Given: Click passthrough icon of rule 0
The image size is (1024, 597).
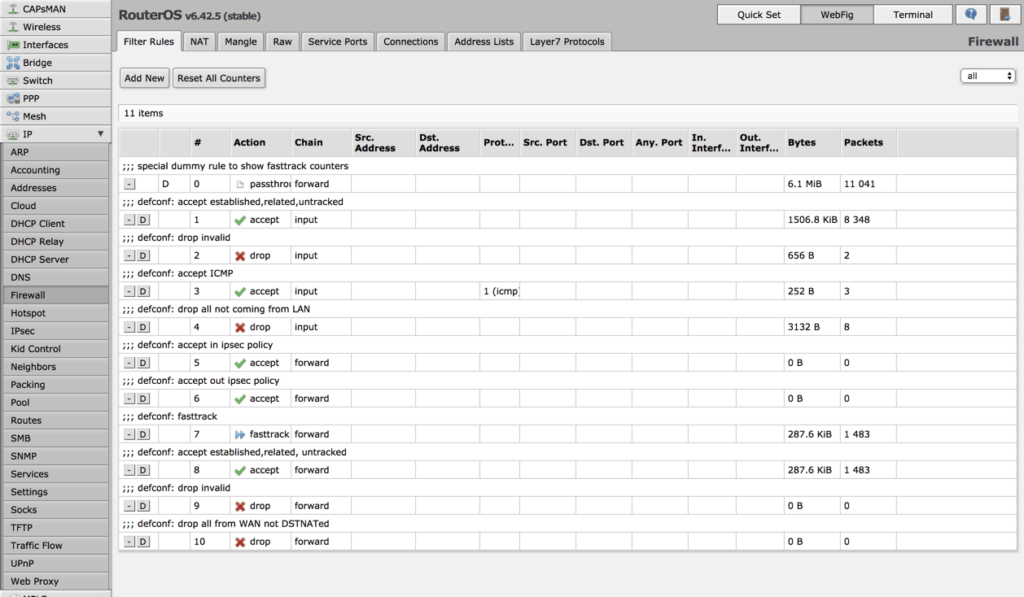Looking at the screenshot, I should (240, 184).
